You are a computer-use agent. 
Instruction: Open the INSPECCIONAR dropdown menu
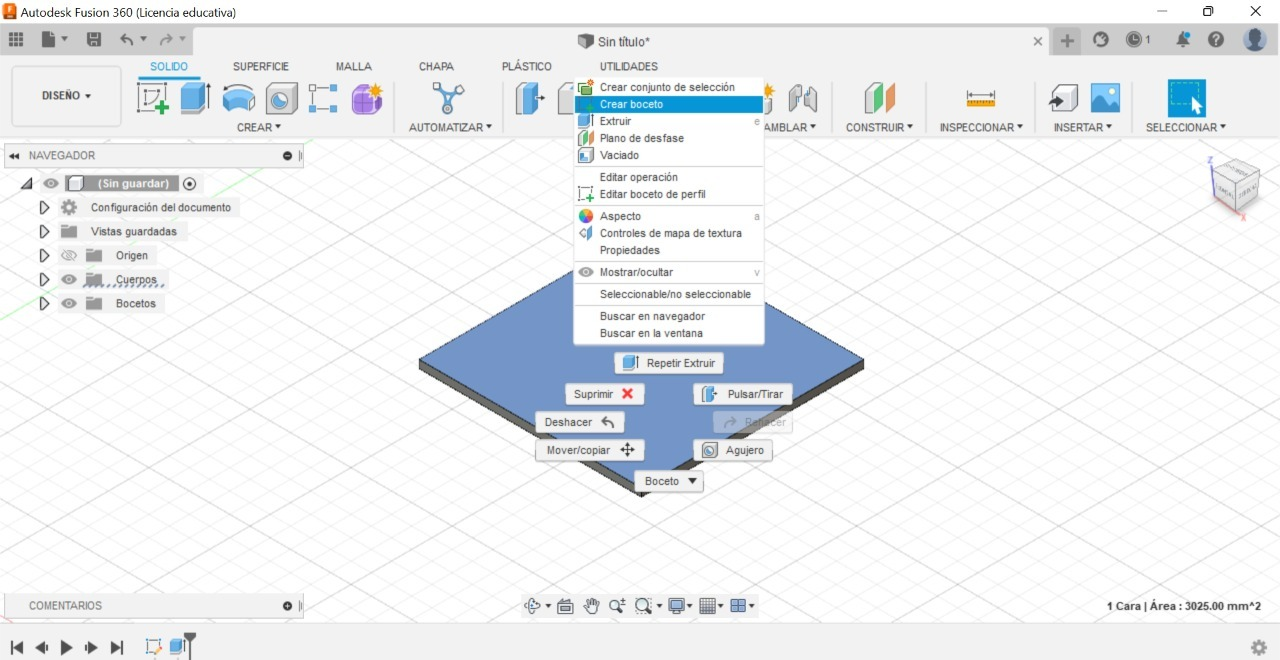pyautogui.click(x=981, y=127)
